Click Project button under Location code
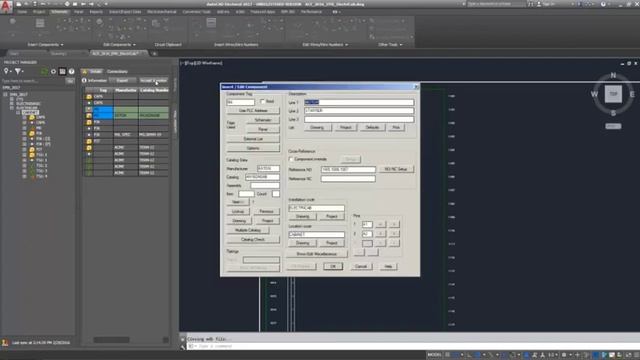 pyautogui.click(x=331, y=243)
